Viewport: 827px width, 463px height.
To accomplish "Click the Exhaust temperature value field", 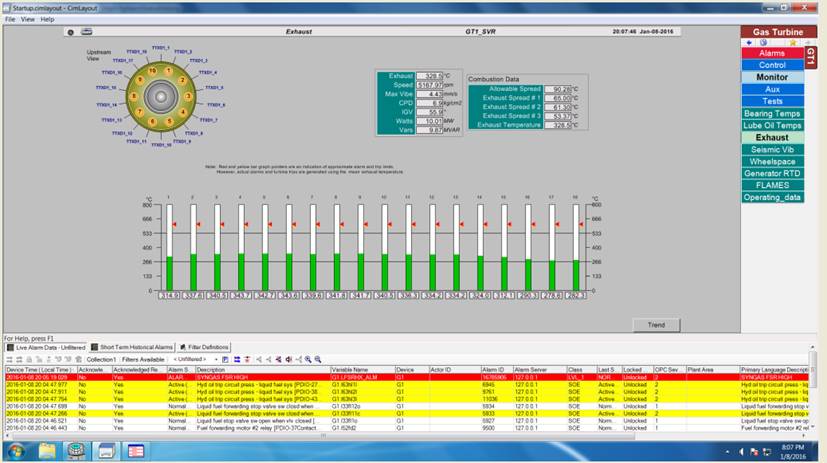I will tap(430, 76).
